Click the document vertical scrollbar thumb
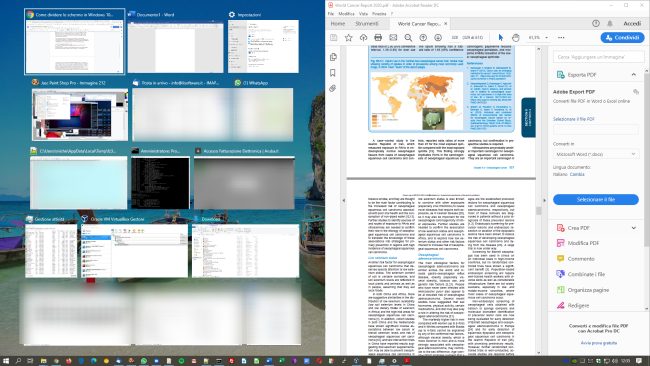 [x=538, y=211]
